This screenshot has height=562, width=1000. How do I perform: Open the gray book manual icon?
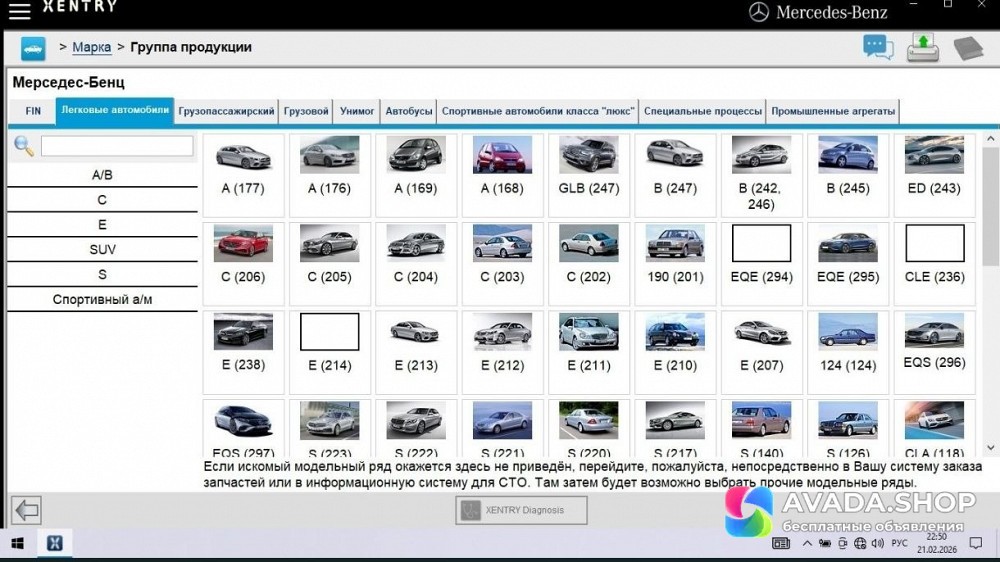click(x=968, y=48)
